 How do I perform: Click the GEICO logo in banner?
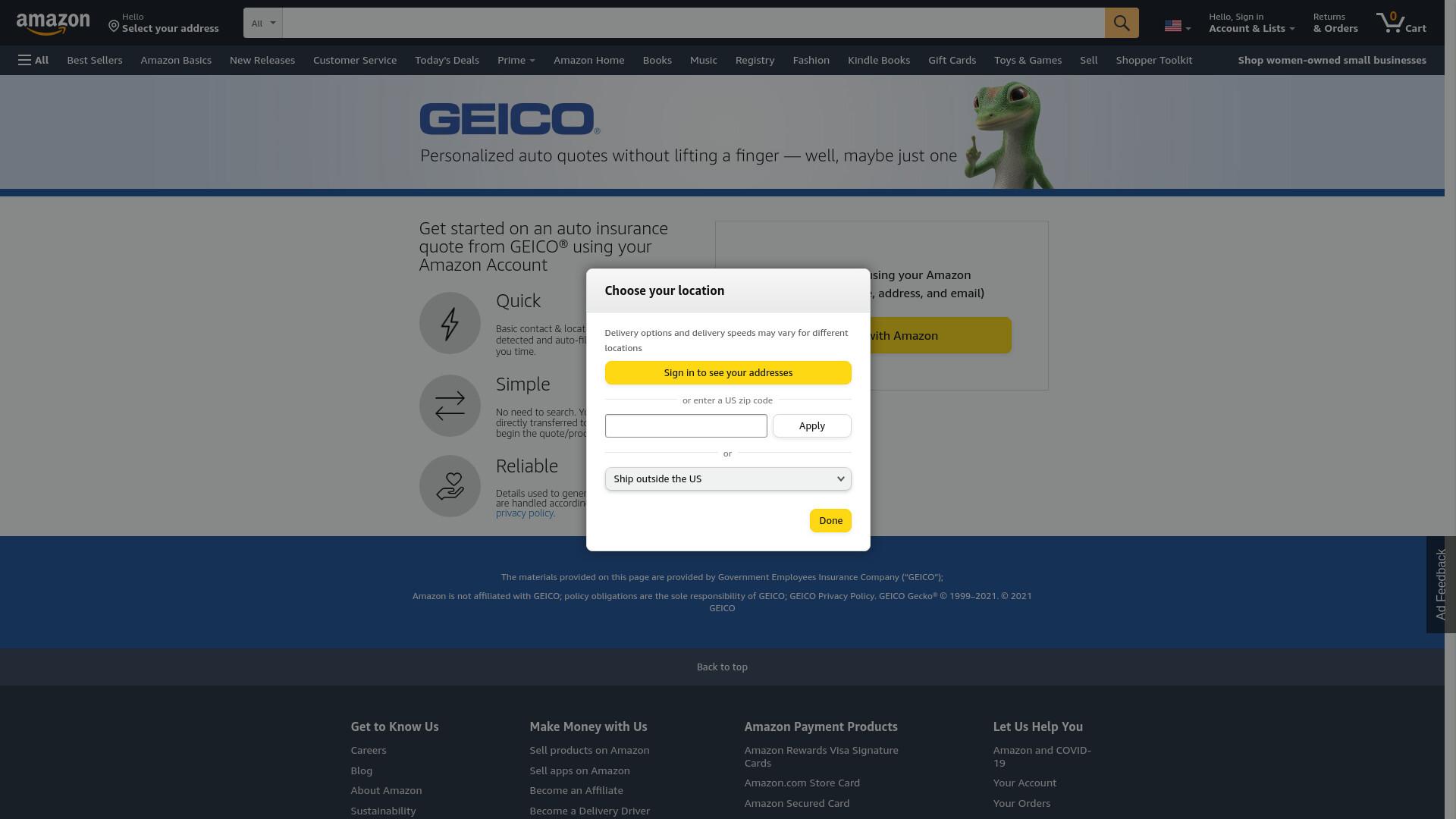click(x=510, y=119)
